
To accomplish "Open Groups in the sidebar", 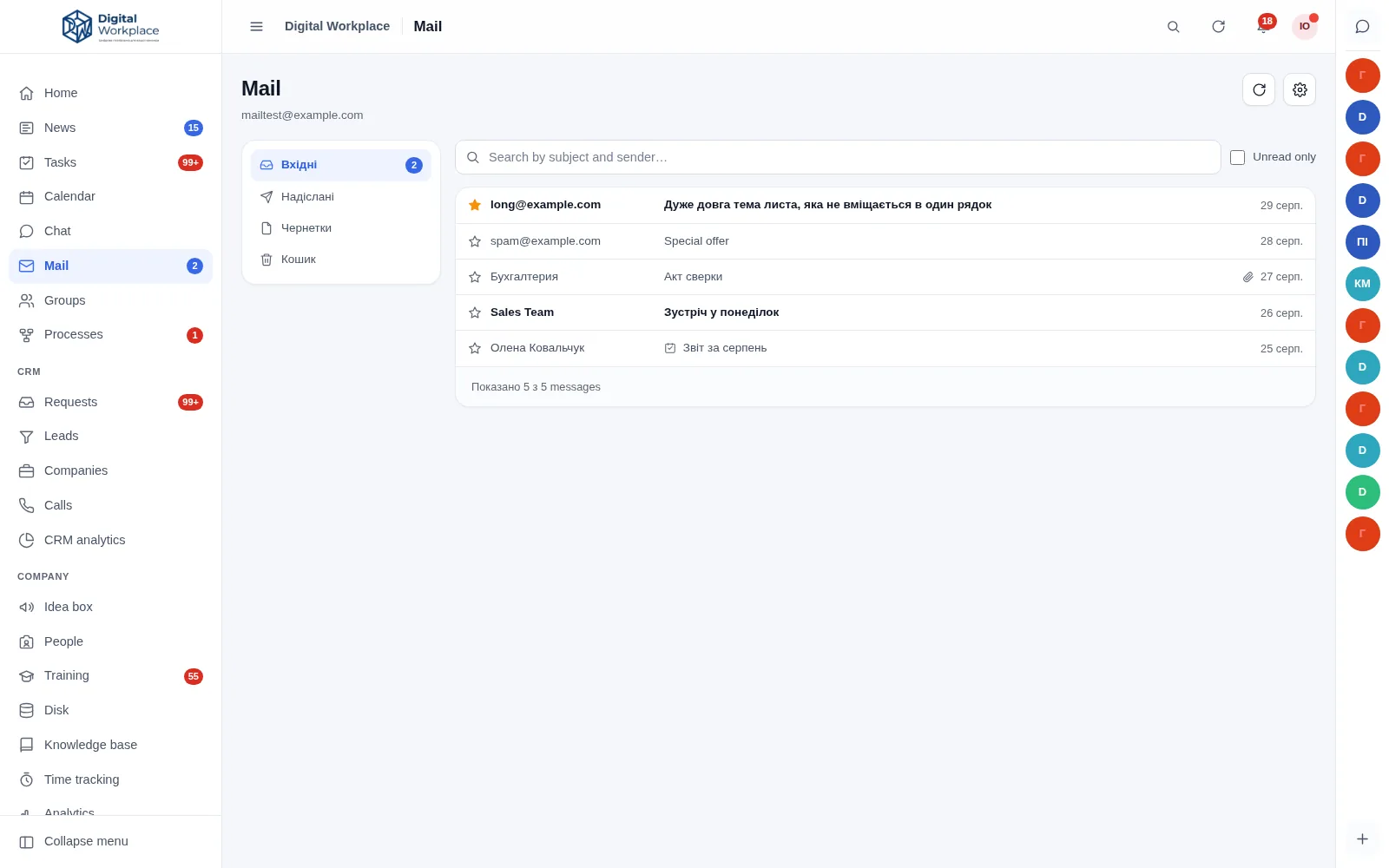I will coord(110,300).
